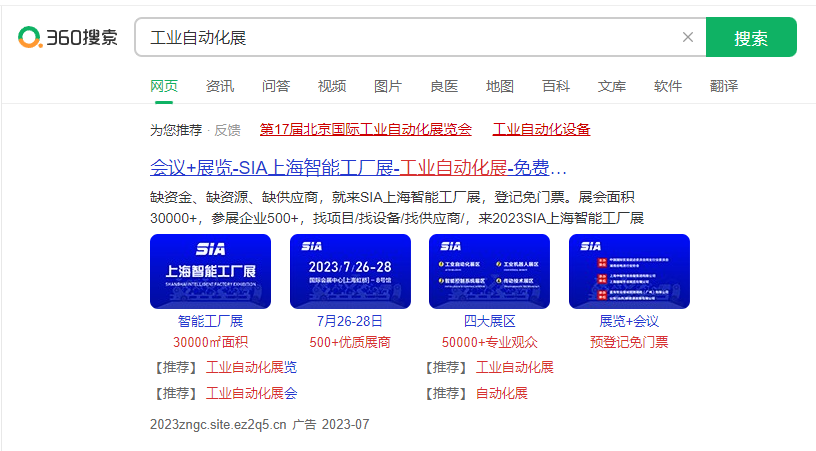Switch to the 视频 tab
Viewport: 816px width, 451px height.
pos(332,86)
